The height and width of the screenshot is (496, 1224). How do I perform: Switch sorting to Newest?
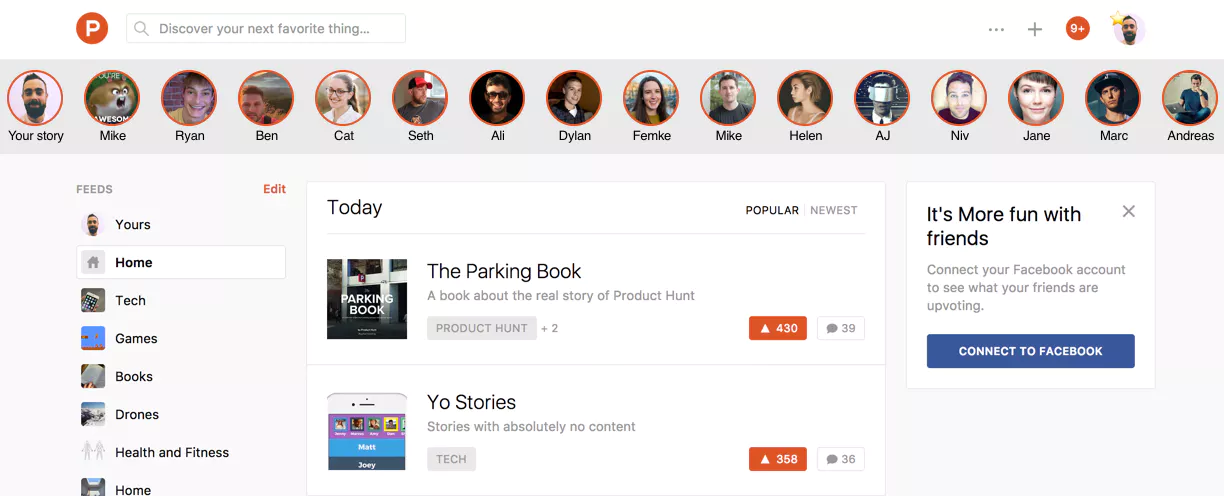(x=834, y=210)
